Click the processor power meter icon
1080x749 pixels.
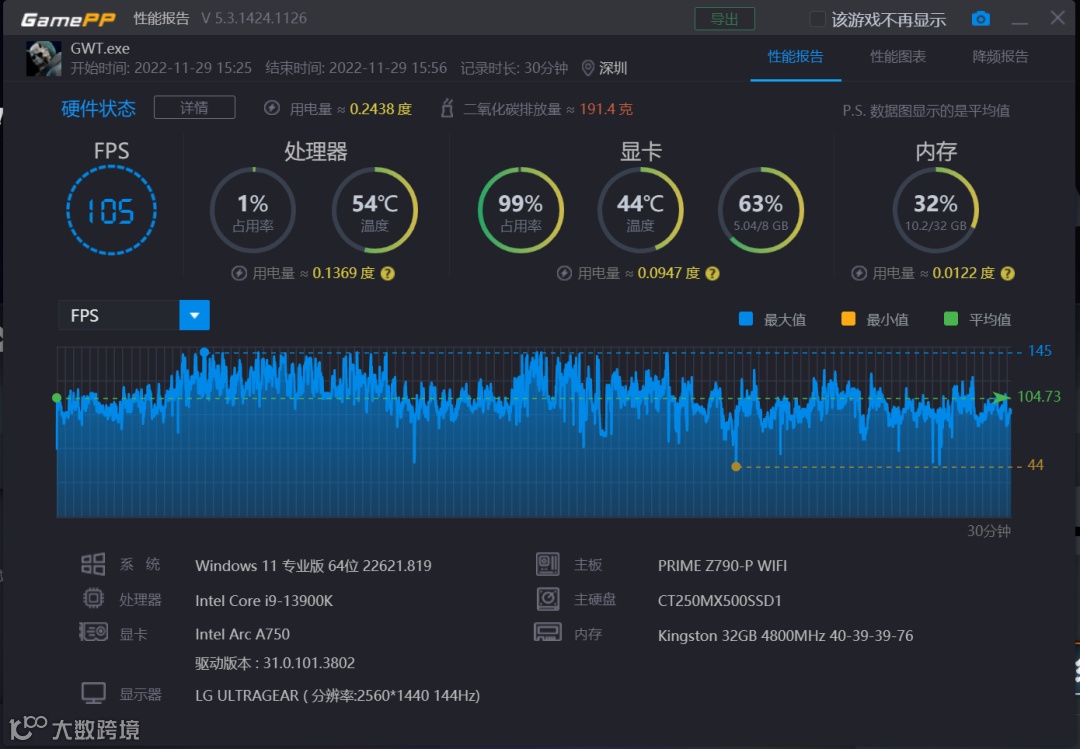click(239, 274)
